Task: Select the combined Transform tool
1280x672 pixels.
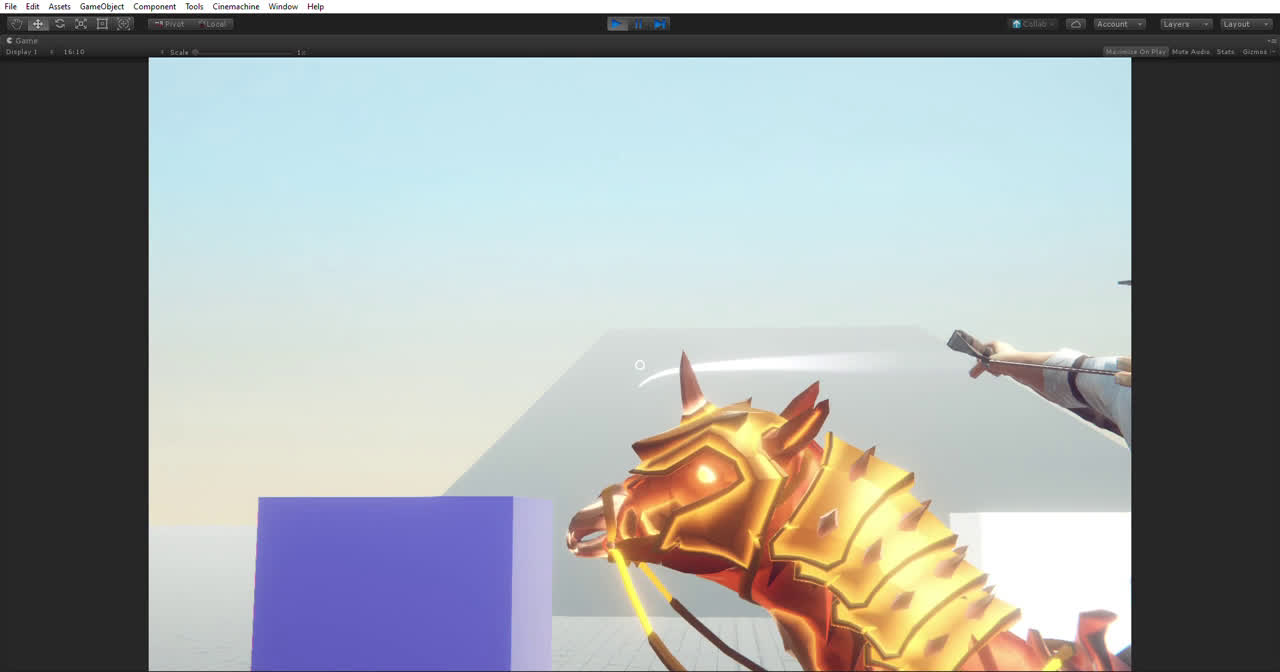Action: click(x=124, y=24)
